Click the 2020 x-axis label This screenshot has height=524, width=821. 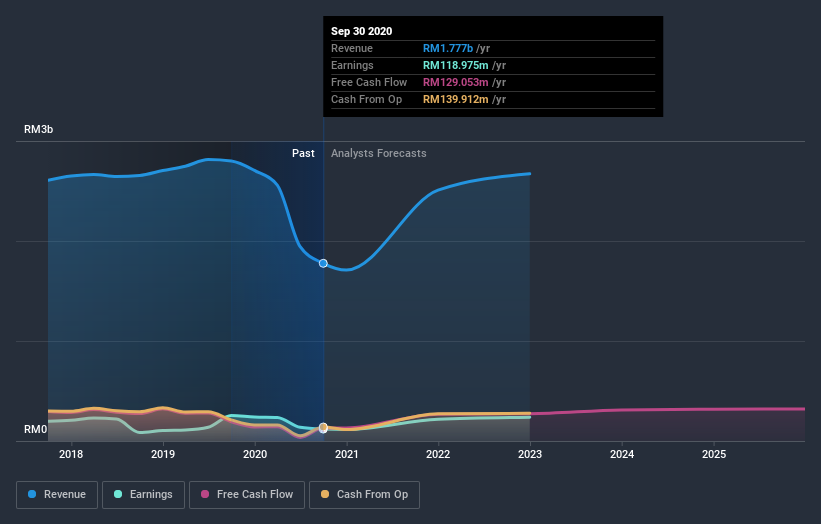pos(255,454)
